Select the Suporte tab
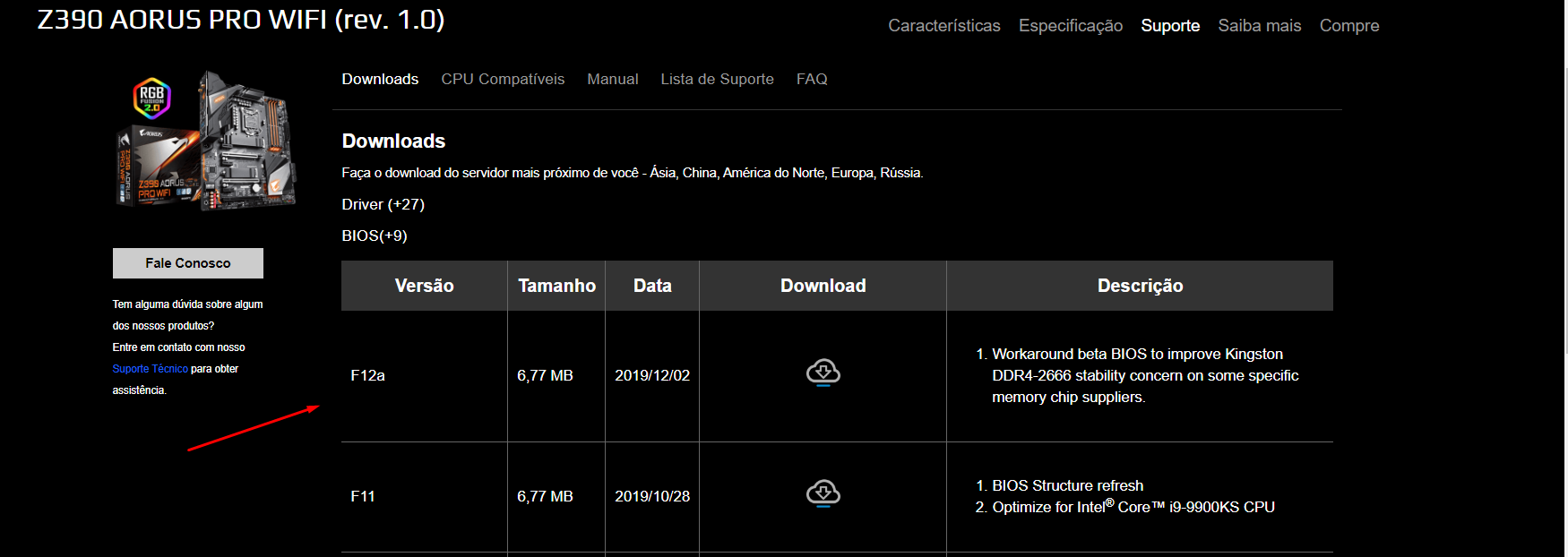 tap(1170, 26)
